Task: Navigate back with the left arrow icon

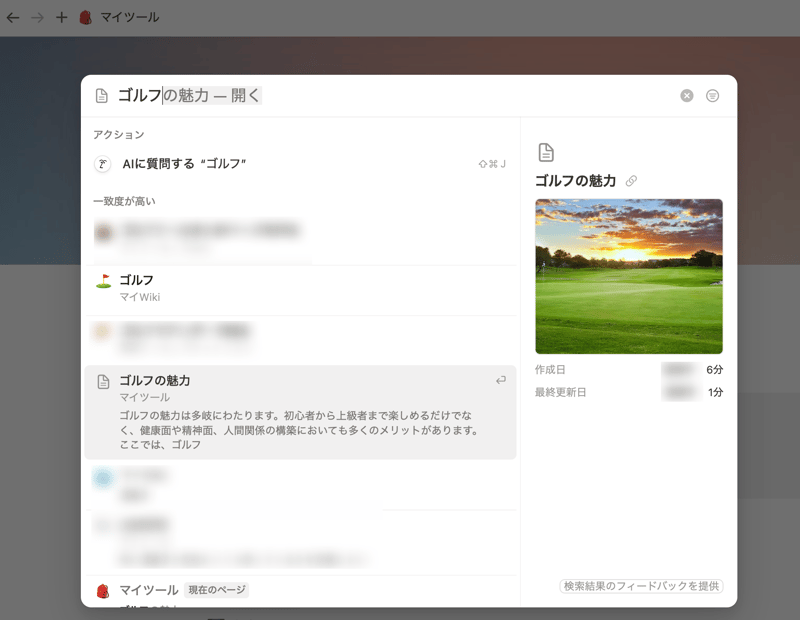Action: click(x=13, y=16)
